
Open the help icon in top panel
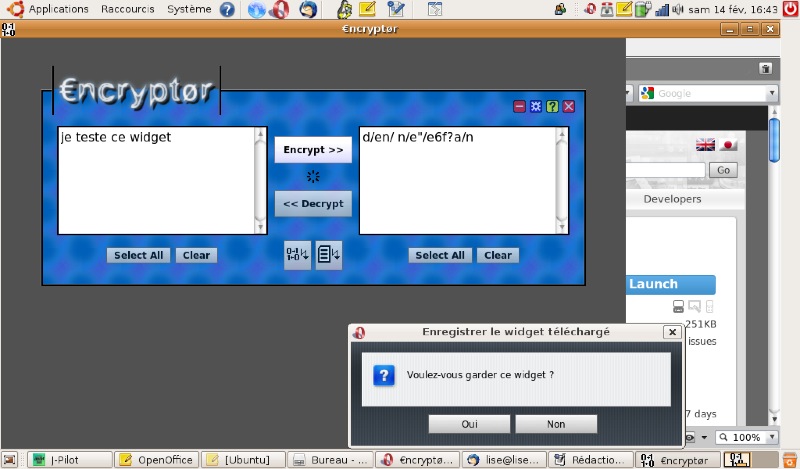click(227, 10)
